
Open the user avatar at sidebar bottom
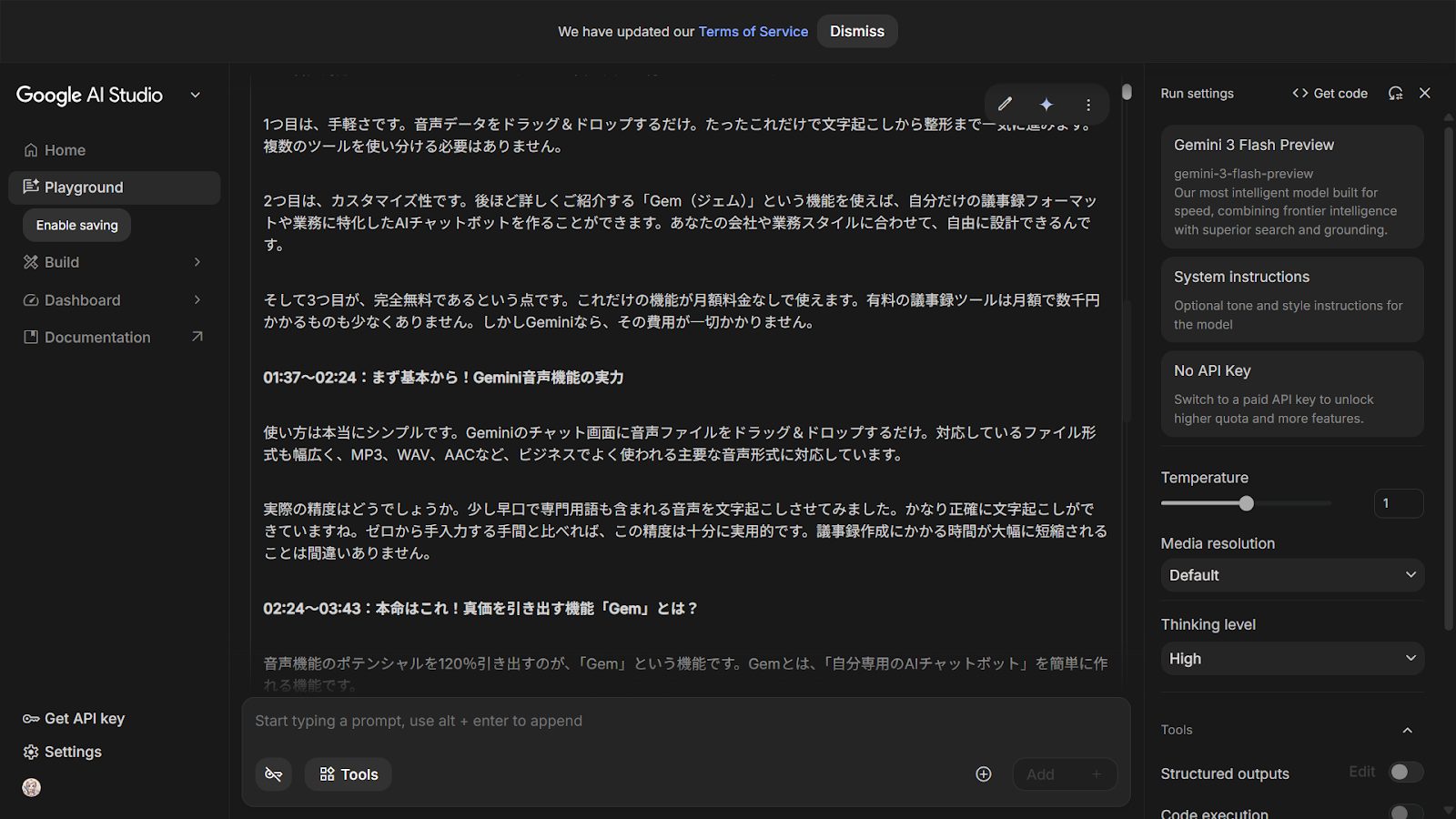point(32,787)
